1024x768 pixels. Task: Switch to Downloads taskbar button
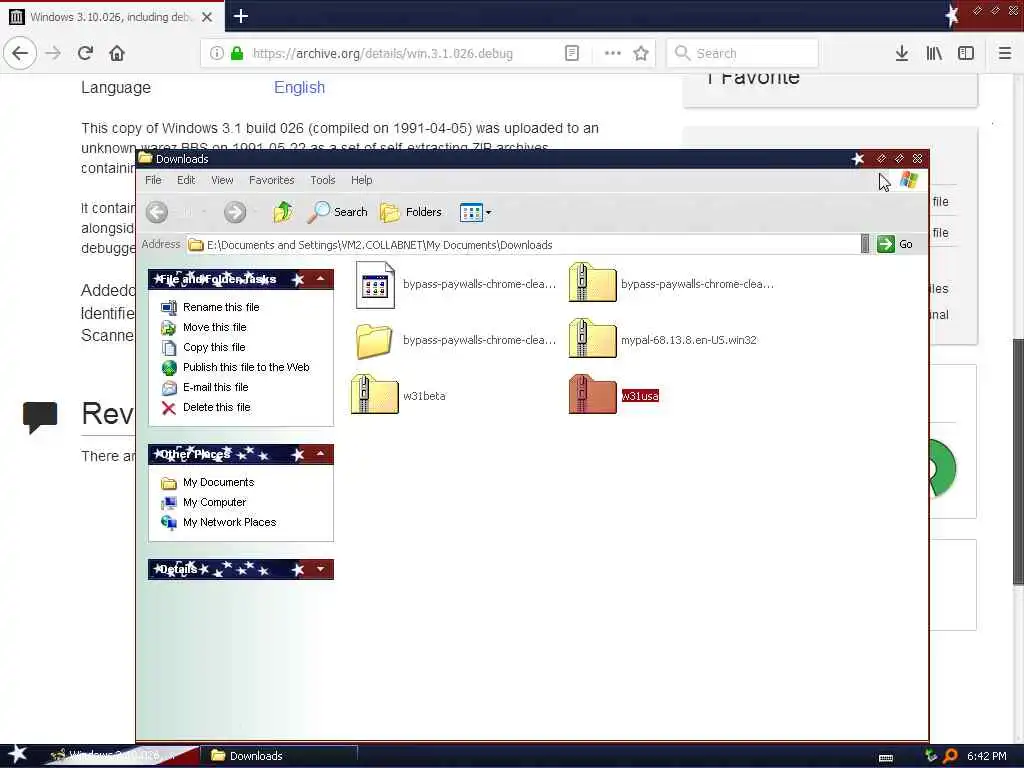(x=278, y=756)
